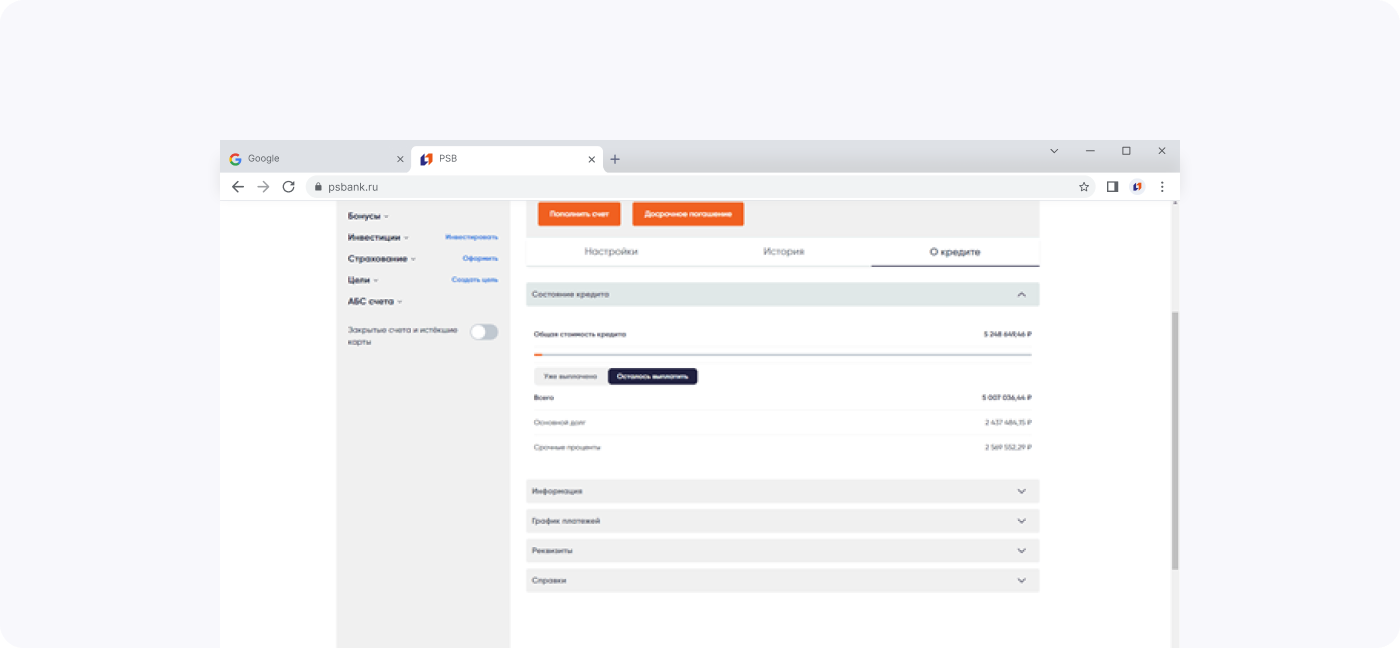Open the Chrome three-dot menu
The width and height of the screenshot is (1400, 648).
point(1162,187)
